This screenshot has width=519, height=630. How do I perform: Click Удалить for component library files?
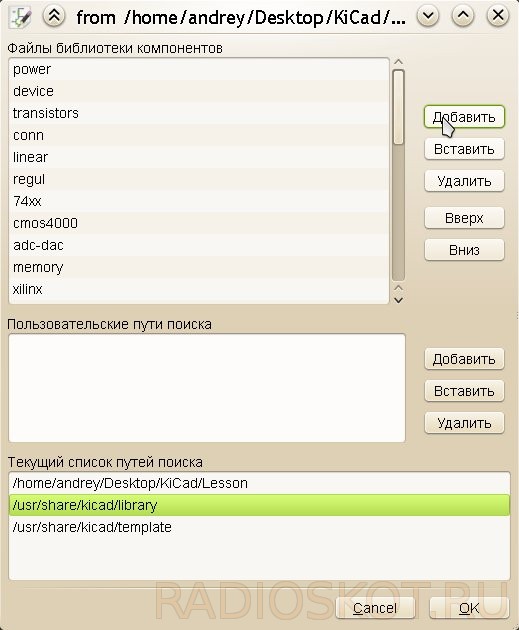464,181
